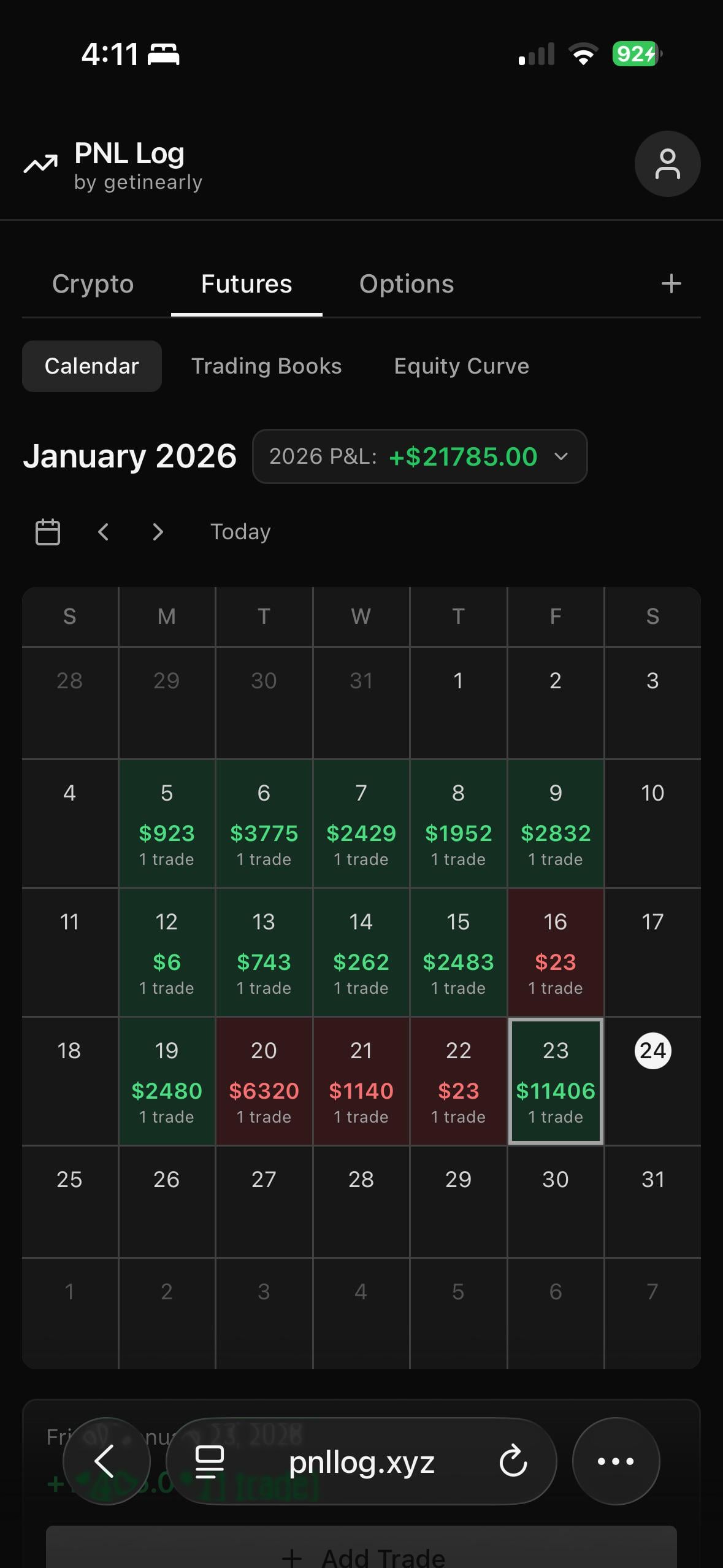This screenshot has width=723, height=1568.
Task: Open the calendar date picker icon
Action: coord(48,532)
